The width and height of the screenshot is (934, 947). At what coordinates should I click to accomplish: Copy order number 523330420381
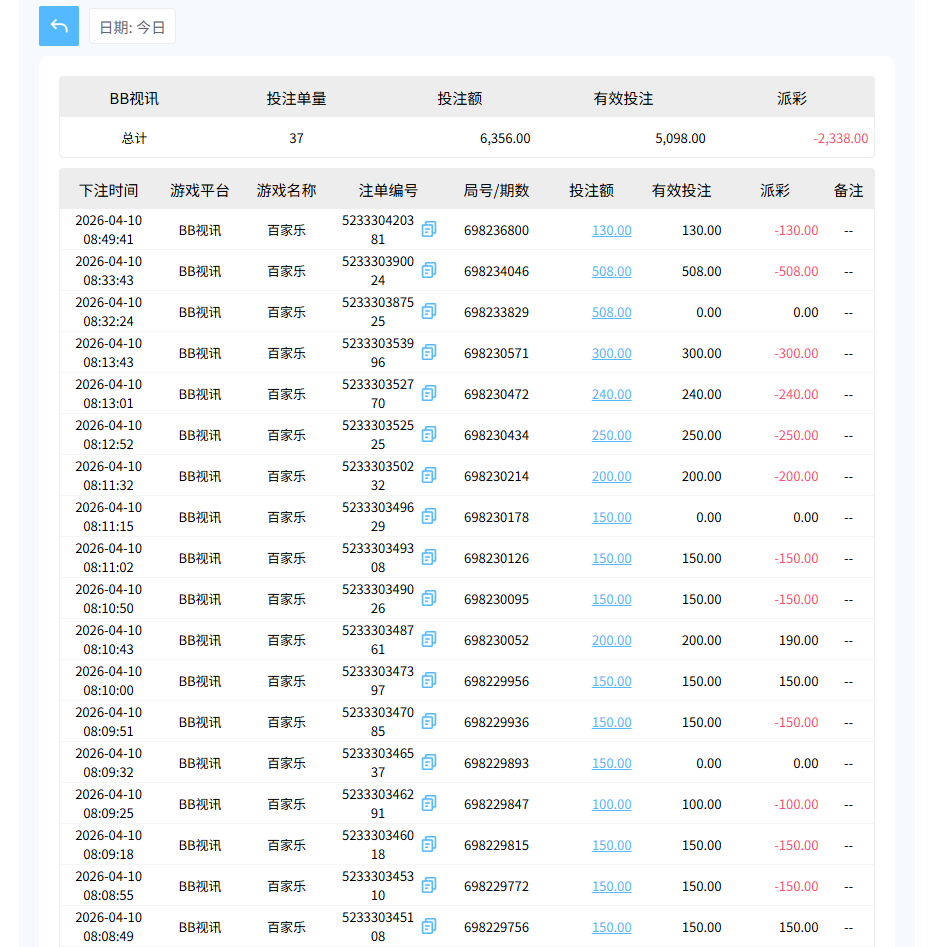pos(428,229)
